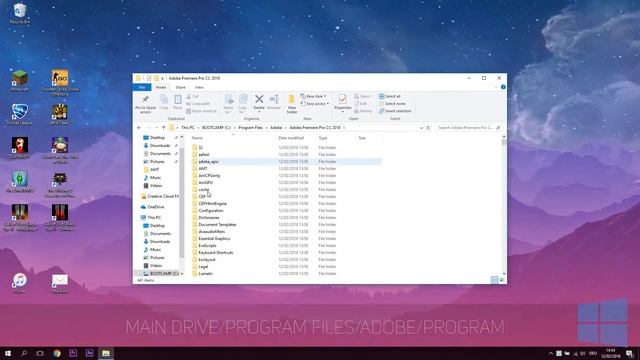Select the Configuration folder row
The height and width of the screenshot is (360, 640).
coord(286,211)
